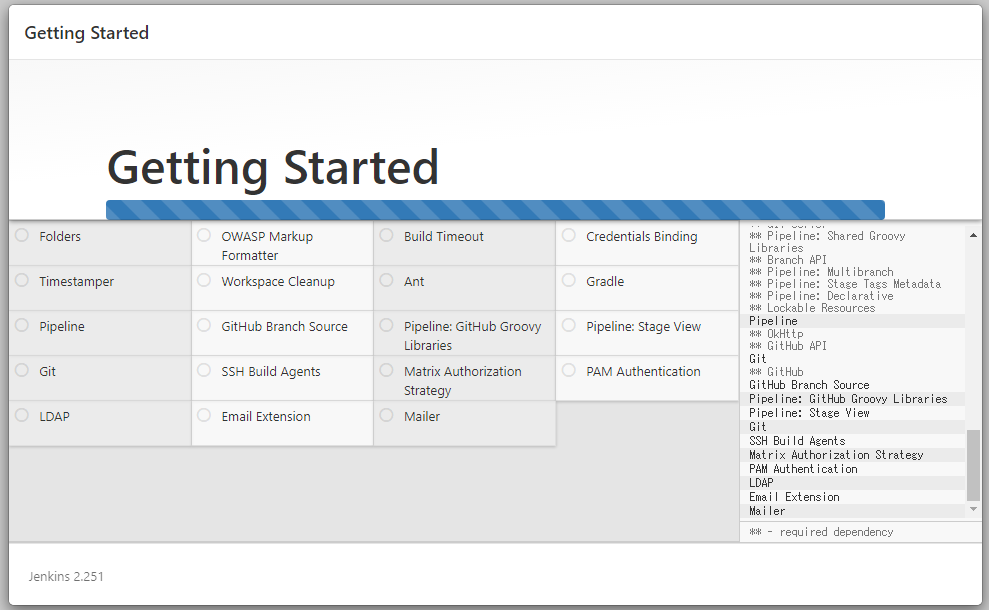Screen dimensions: 989x610
Task: Click the install log scrollbar thumb
Action: [x=973, y=466]
